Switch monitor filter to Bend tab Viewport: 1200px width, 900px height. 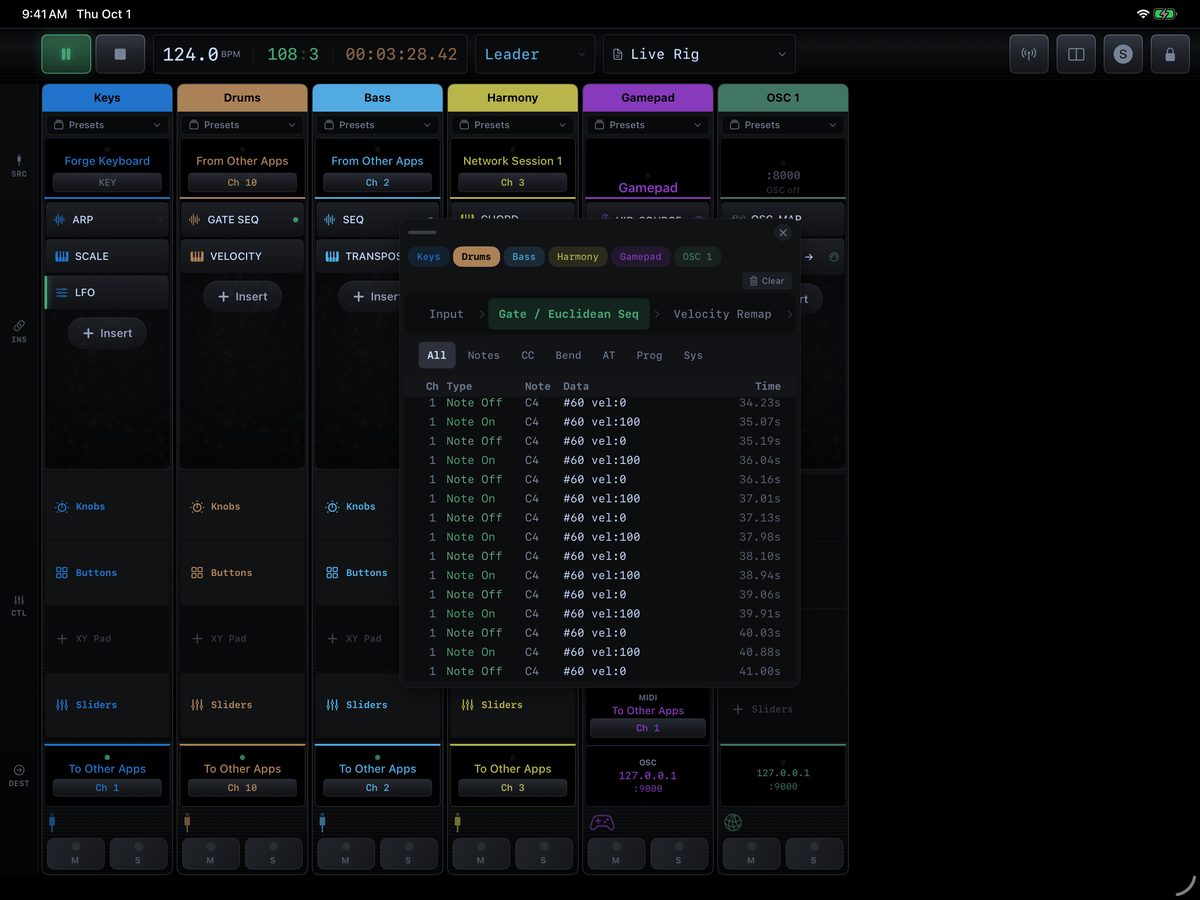point(568,355)
